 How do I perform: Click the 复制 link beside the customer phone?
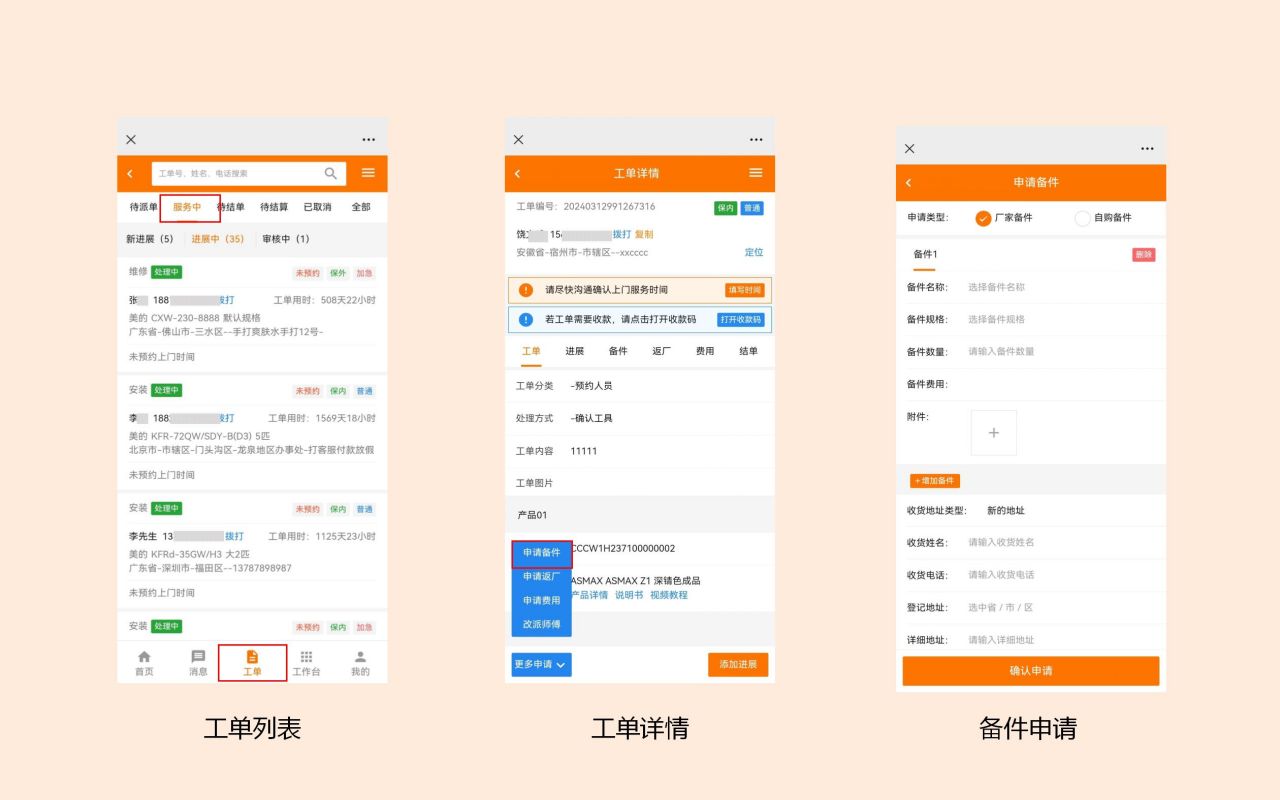coord(644,234)
